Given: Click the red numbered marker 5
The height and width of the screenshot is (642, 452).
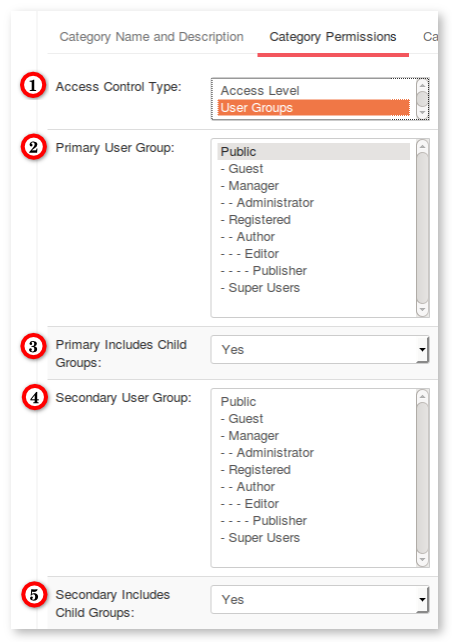Looking at the screenshot, I should (x=34, y=595).
